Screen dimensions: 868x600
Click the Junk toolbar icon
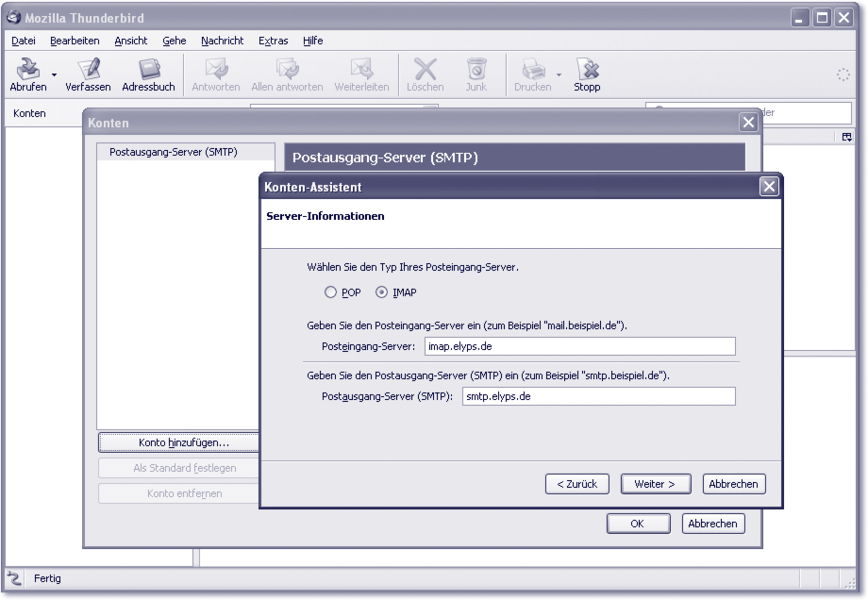pyautogui.click(x=476, y=70)
